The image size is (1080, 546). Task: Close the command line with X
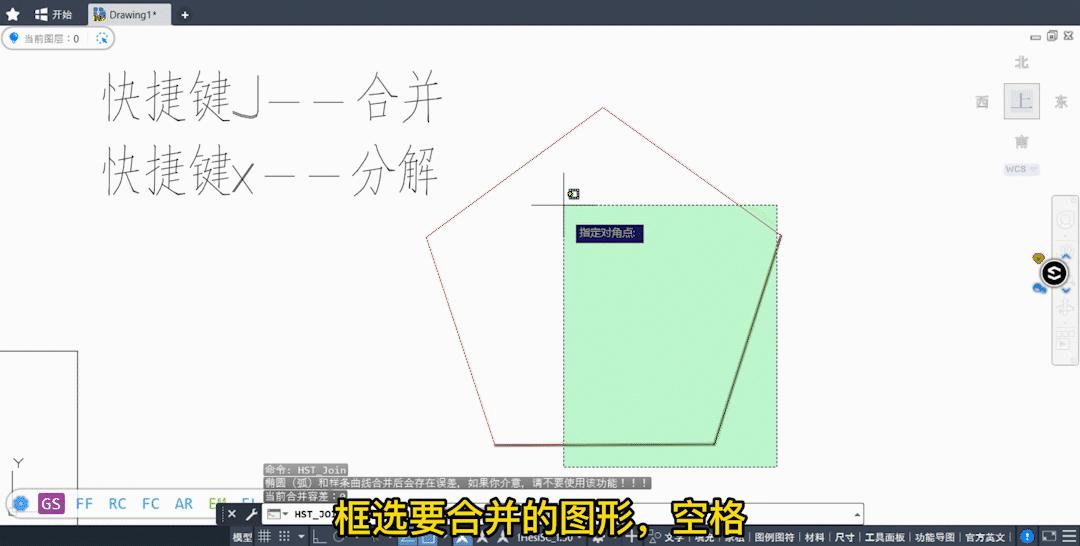pyautogui.click(x=231, y=514)
